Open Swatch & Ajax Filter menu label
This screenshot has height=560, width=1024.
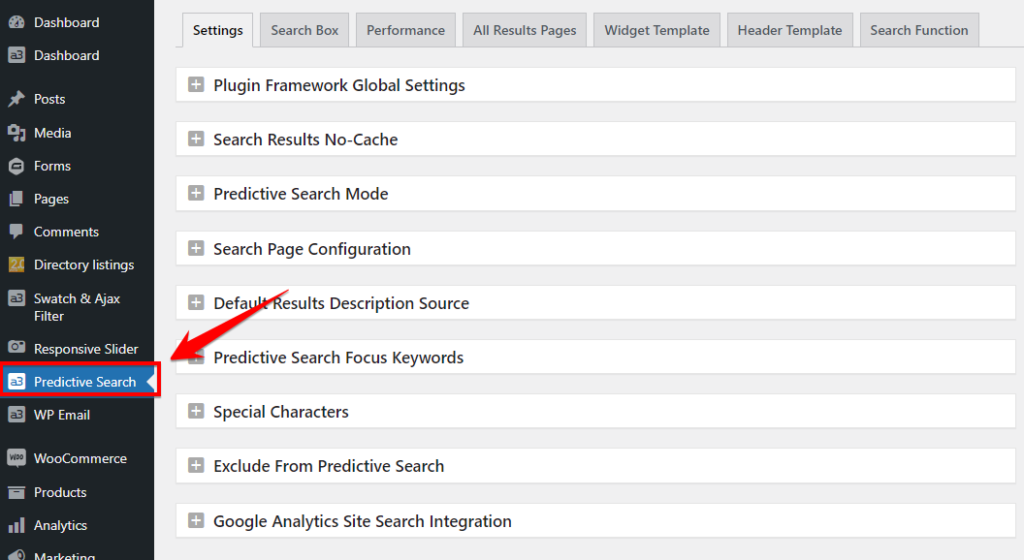point(76,307)
